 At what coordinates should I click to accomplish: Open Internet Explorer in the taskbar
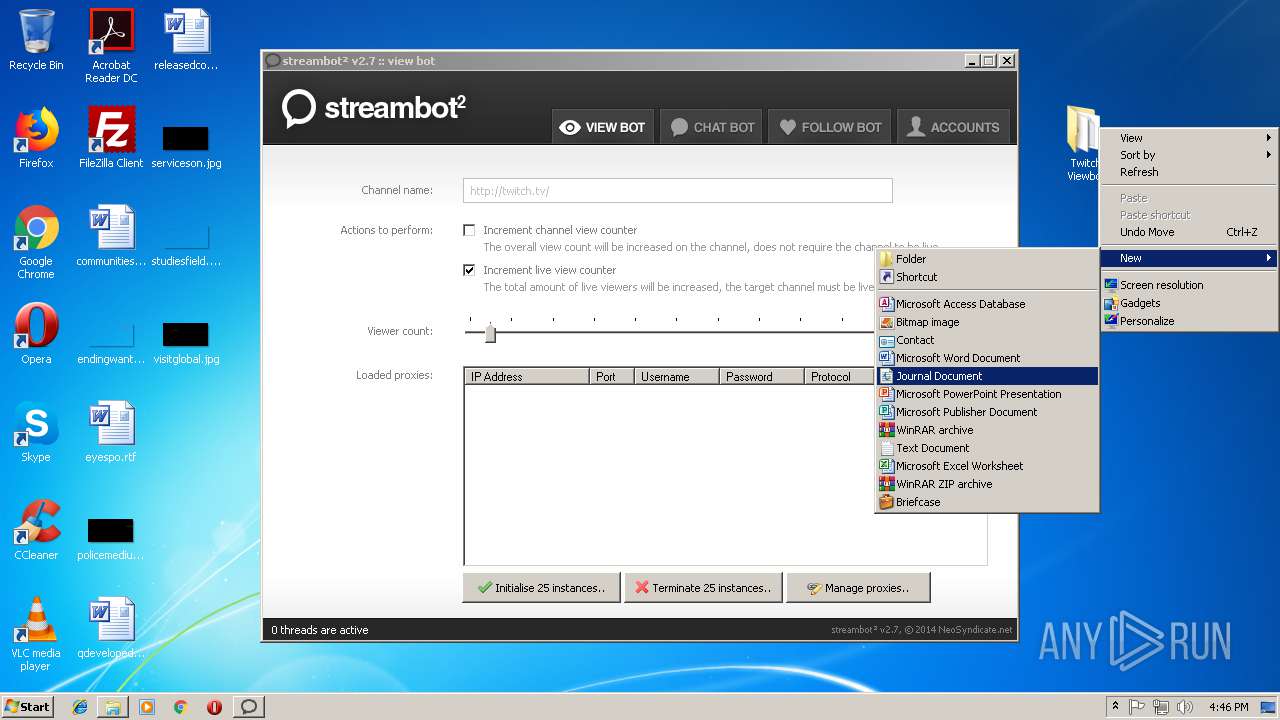[80, 707]
